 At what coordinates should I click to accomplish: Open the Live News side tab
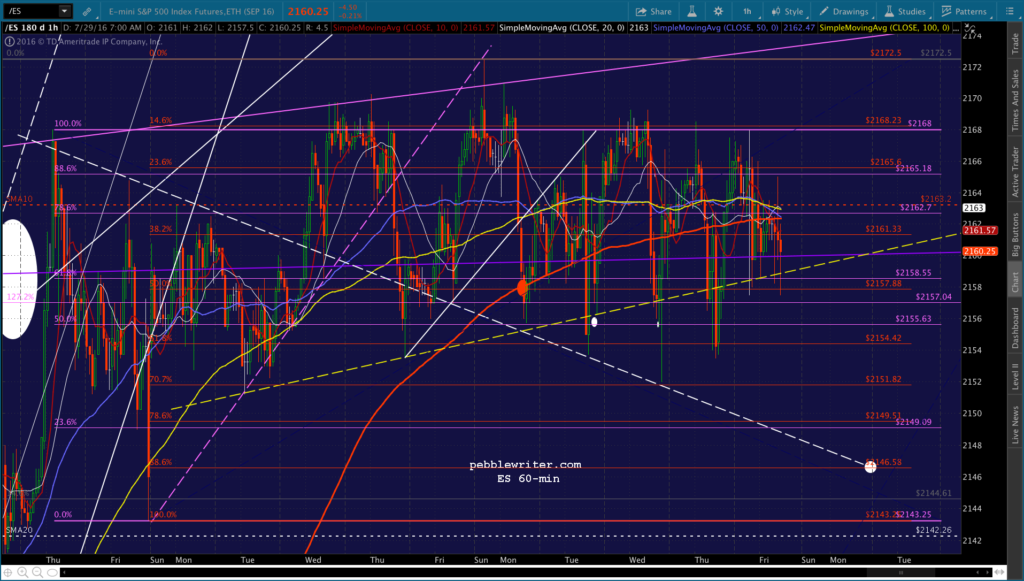pos(1015,424)
